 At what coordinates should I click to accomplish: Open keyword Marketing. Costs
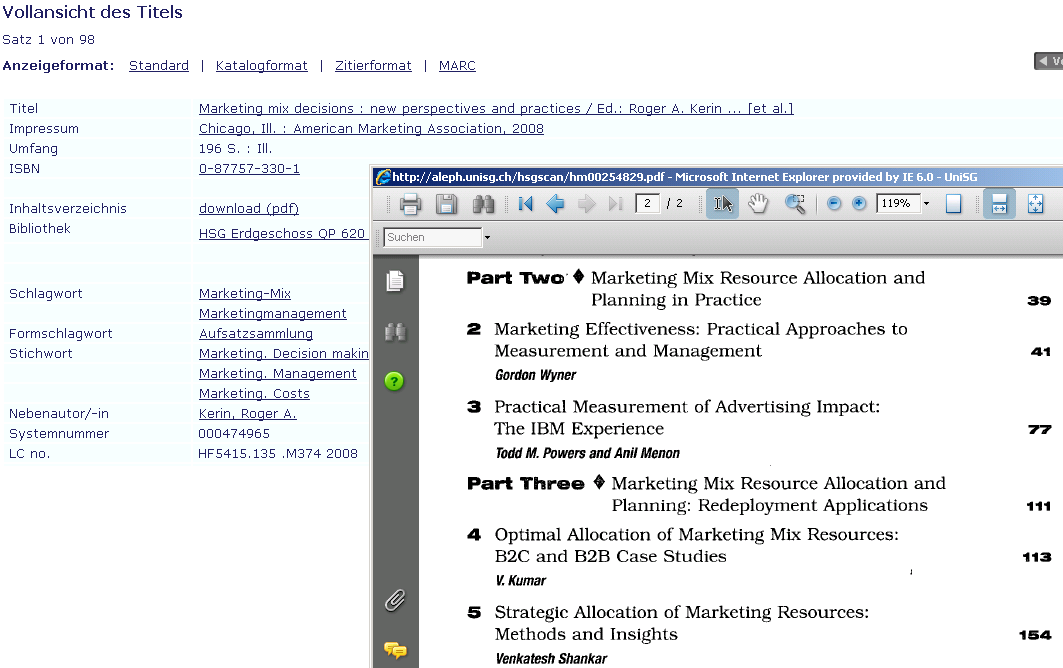pos(254,394)
